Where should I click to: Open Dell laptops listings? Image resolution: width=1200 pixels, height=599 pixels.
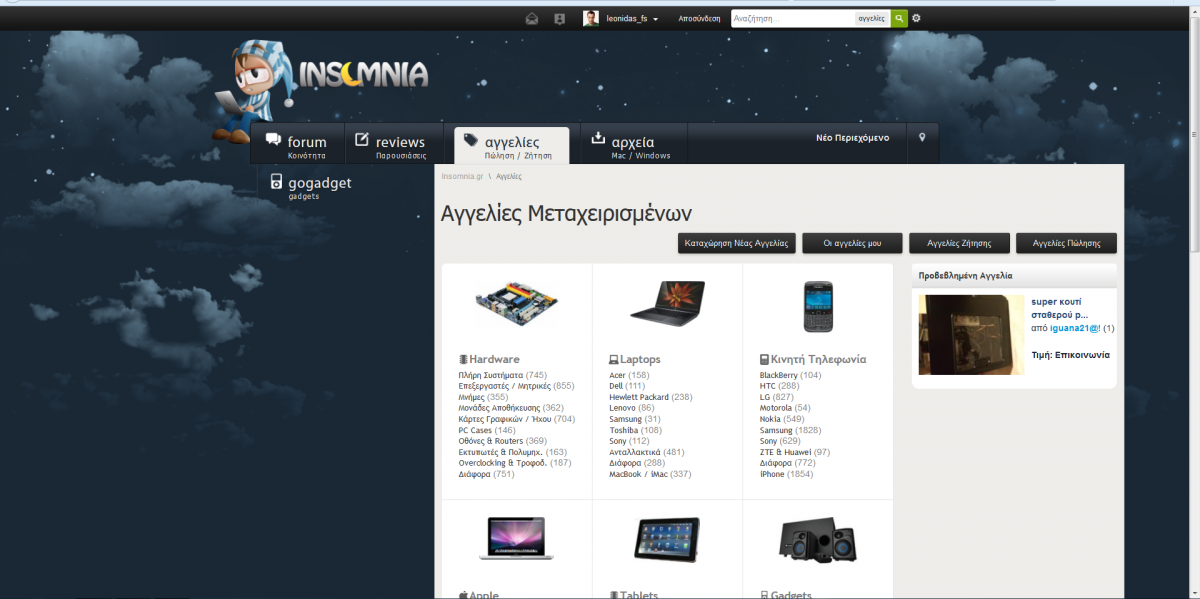616,386
